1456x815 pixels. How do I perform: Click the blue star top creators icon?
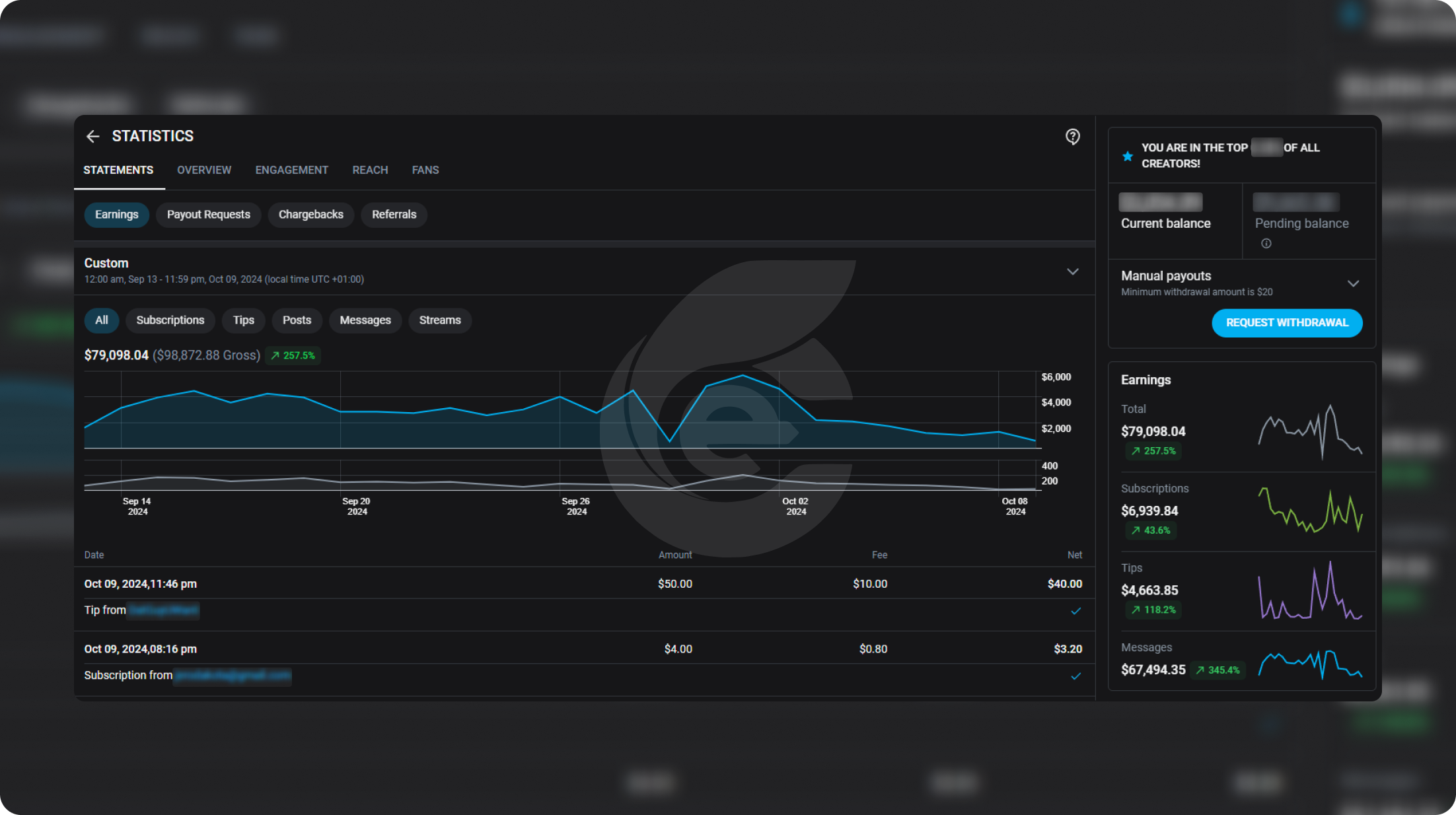tap(1128, 157)
